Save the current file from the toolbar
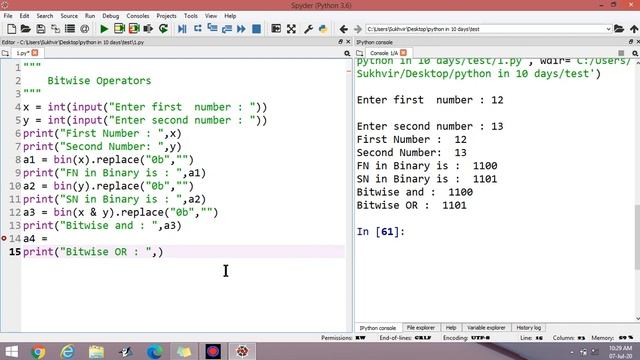Viewport: 640px width, 360px height. click(40, 29)
